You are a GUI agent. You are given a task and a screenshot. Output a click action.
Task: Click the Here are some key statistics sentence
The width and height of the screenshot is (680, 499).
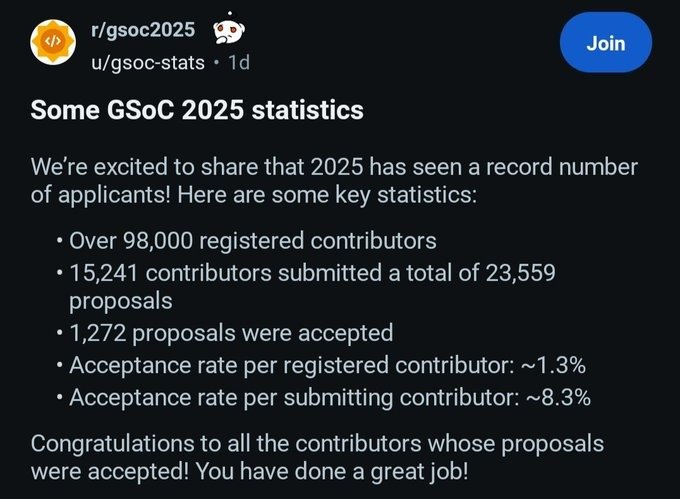coord(327,195)
